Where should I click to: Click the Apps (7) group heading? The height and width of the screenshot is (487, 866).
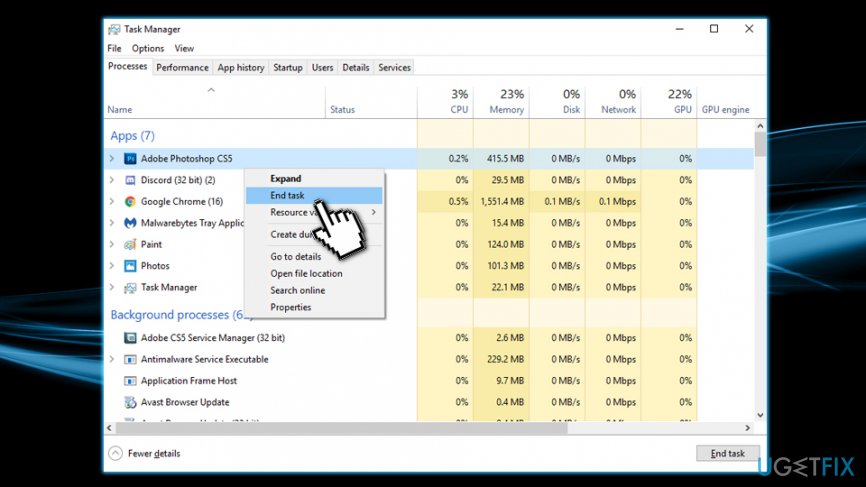(x=133, y=136)
